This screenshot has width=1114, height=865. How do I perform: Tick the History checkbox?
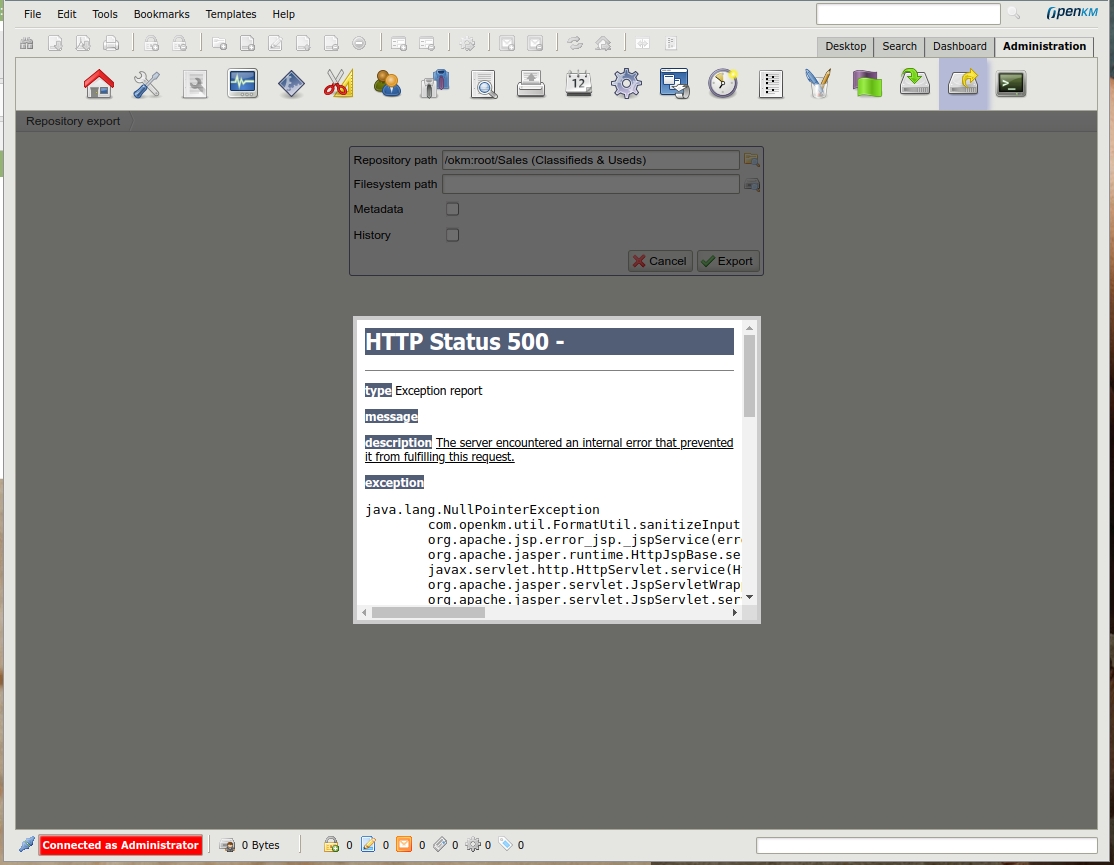pos(452,235)
